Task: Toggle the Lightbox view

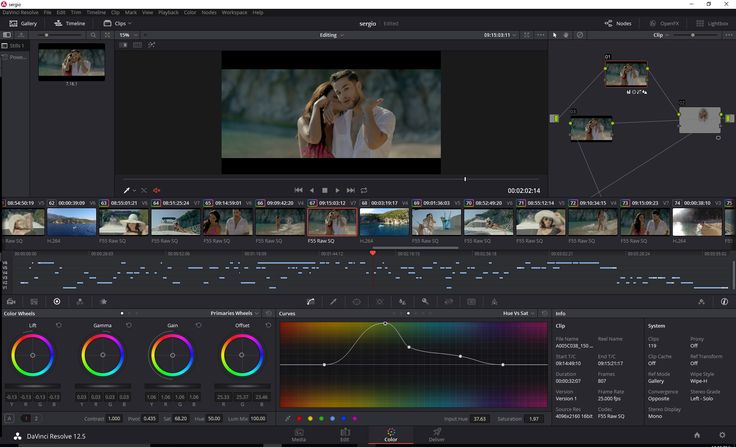Action: click(x=712, y=23)
